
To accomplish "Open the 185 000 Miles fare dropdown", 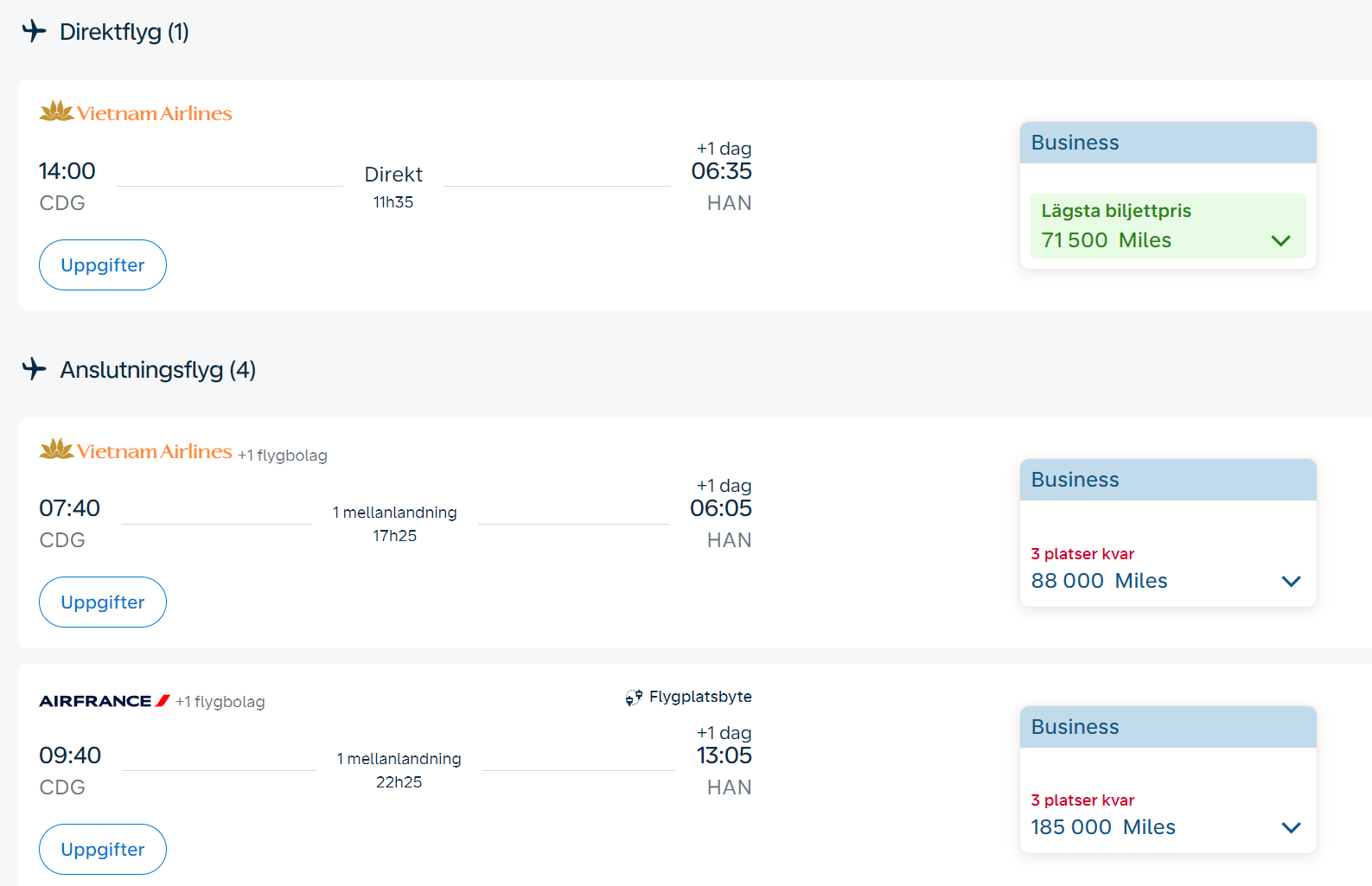I will [x=1290, y=827].
